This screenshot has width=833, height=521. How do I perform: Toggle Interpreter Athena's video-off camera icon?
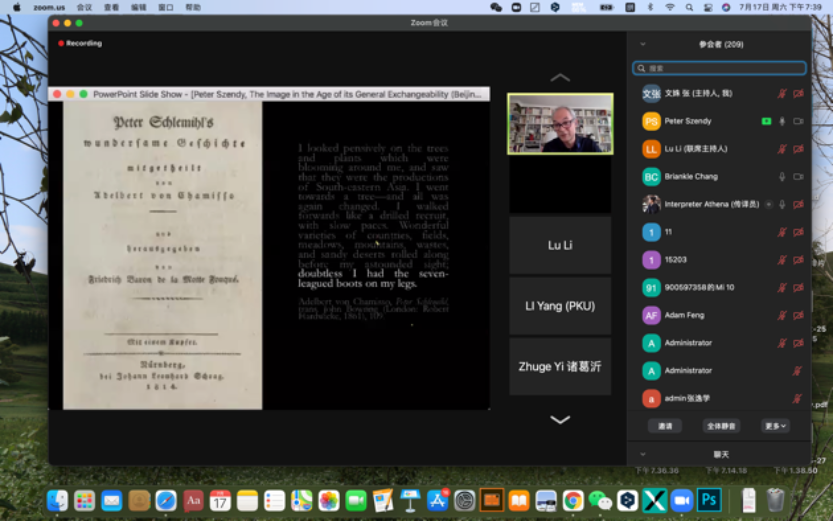[x=798, y=204]
